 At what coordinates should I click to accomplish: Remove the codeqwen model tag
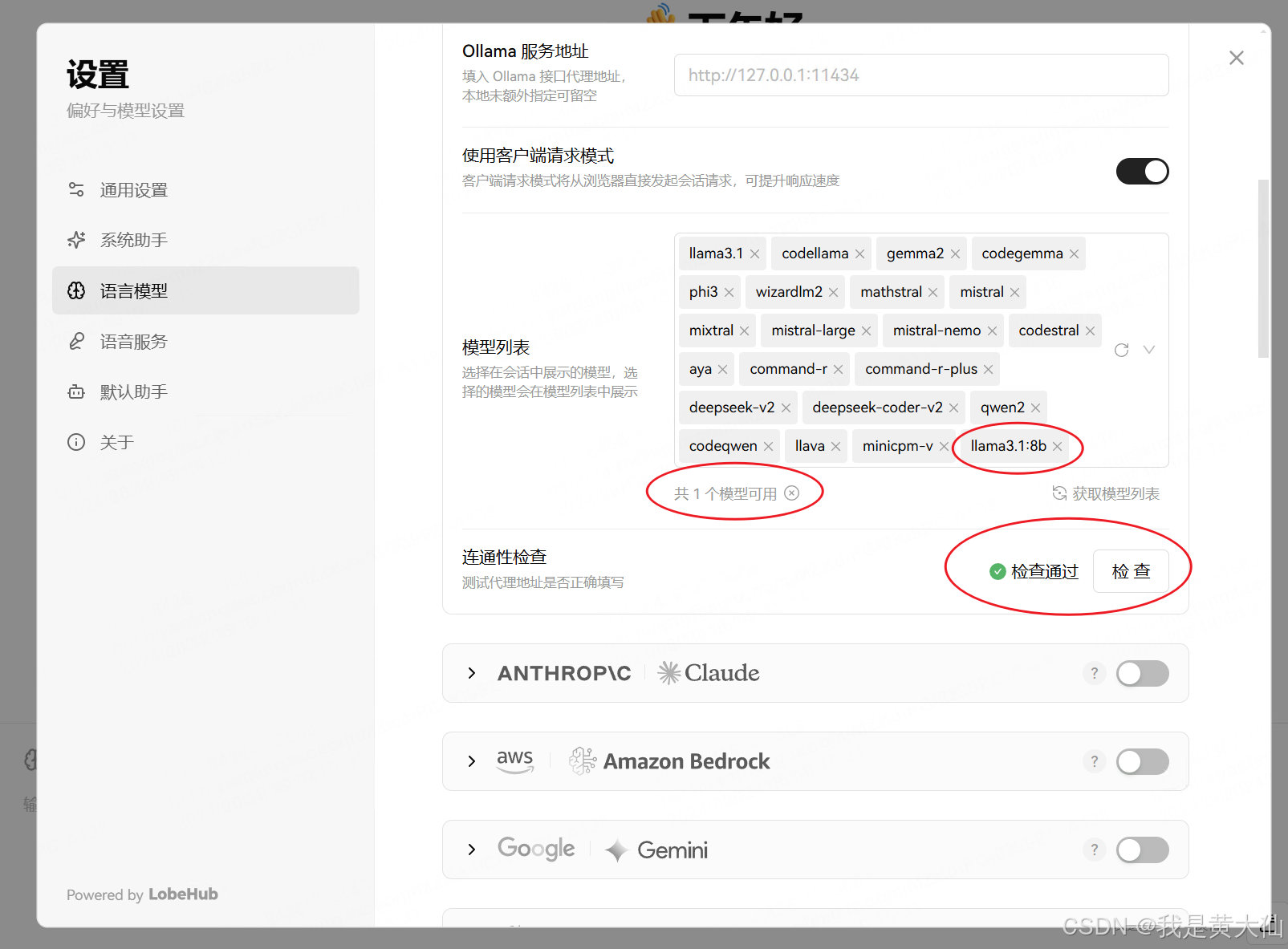[768, 446]
